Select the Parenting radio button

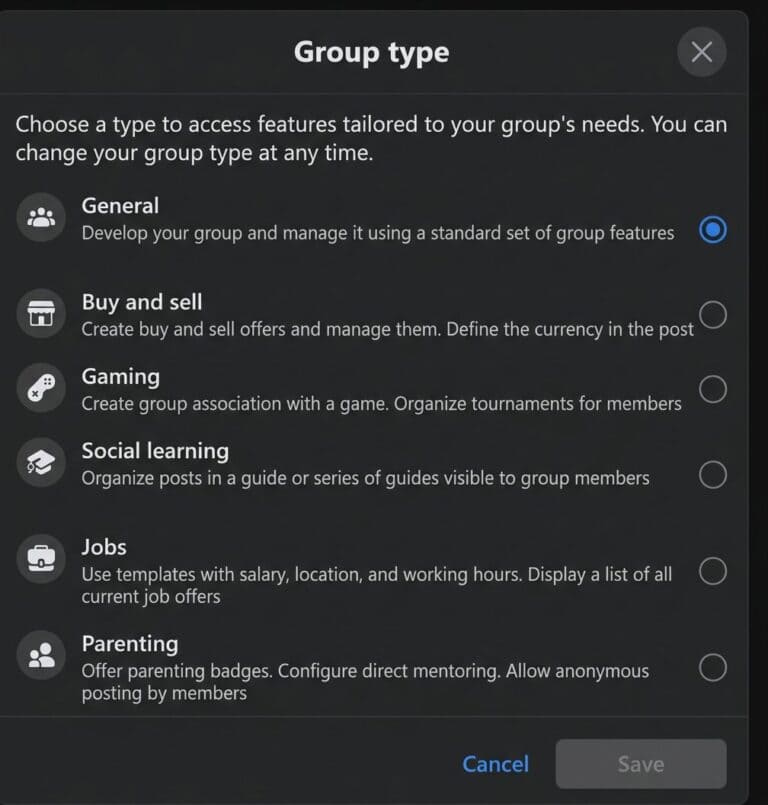coord(714,667)
